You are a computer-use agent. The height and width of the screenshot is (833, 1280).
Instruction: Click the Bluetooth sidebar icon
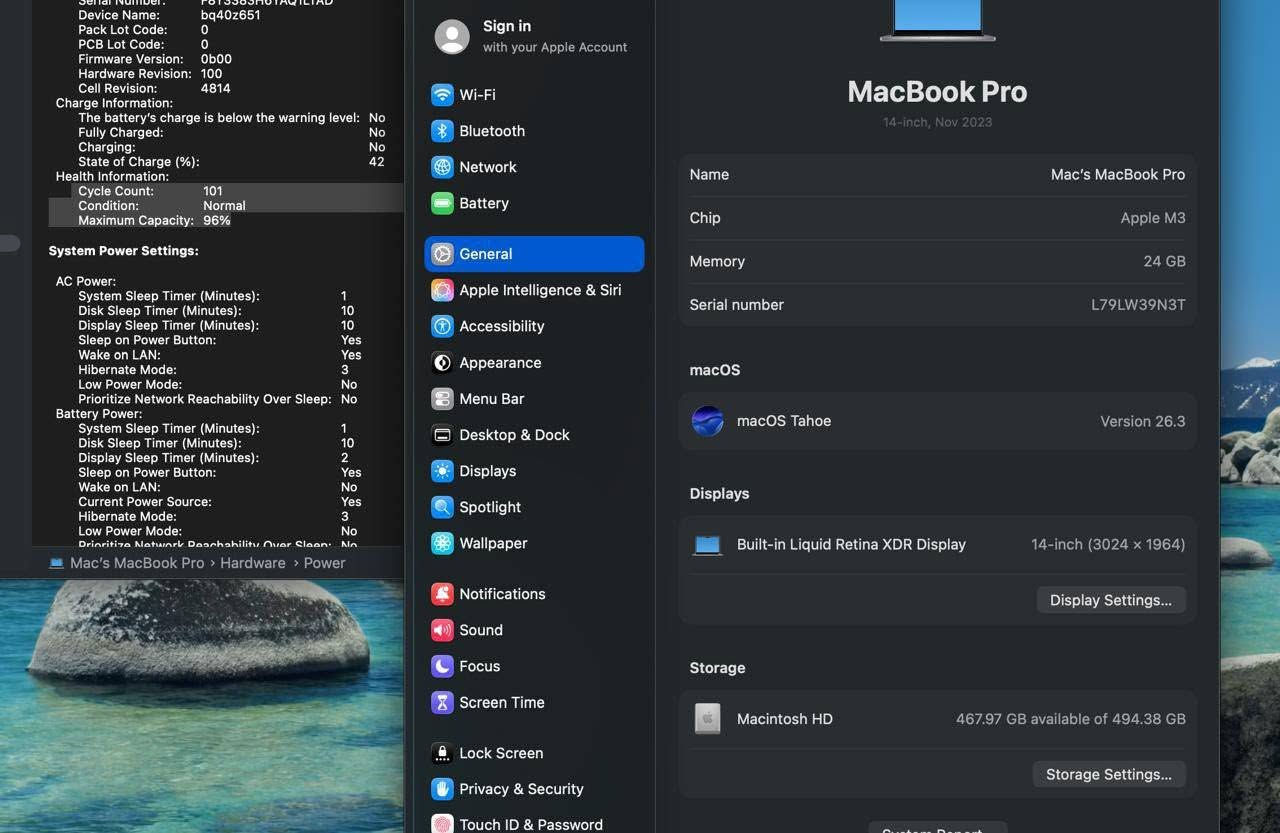point(442,131)
